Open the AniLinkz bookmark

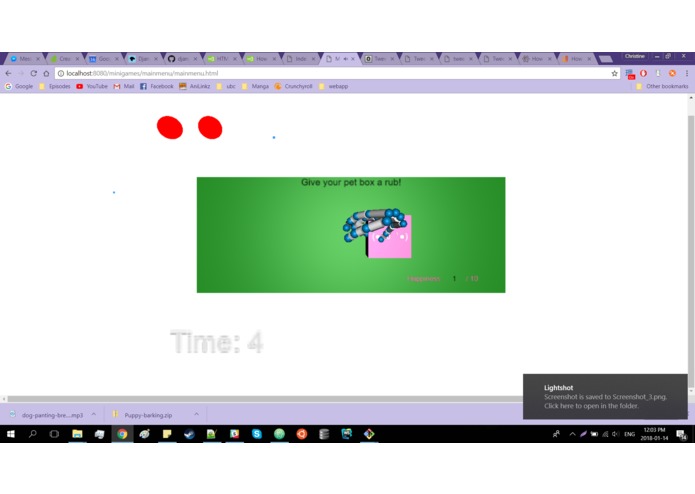click(x=195, y=86)
